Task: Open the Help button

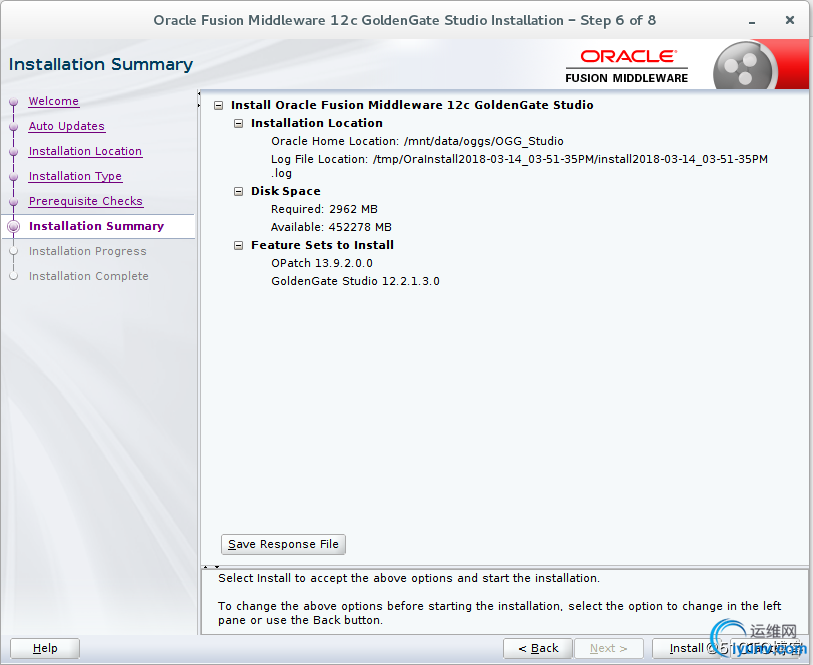Action: [x=45, y=648]
